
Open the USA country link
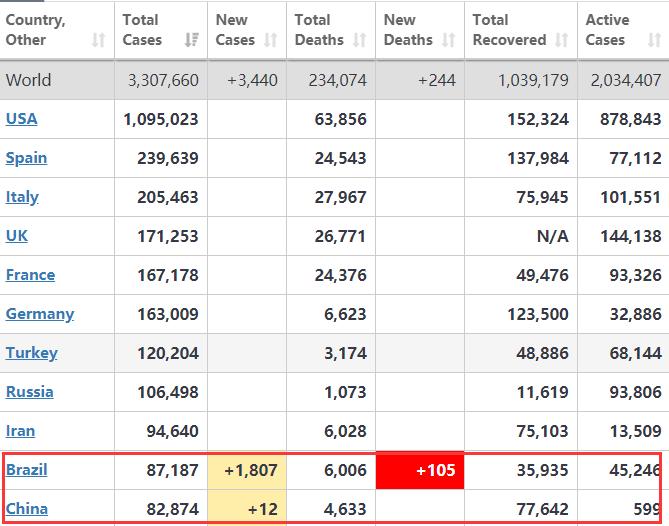tap(21, 119)
